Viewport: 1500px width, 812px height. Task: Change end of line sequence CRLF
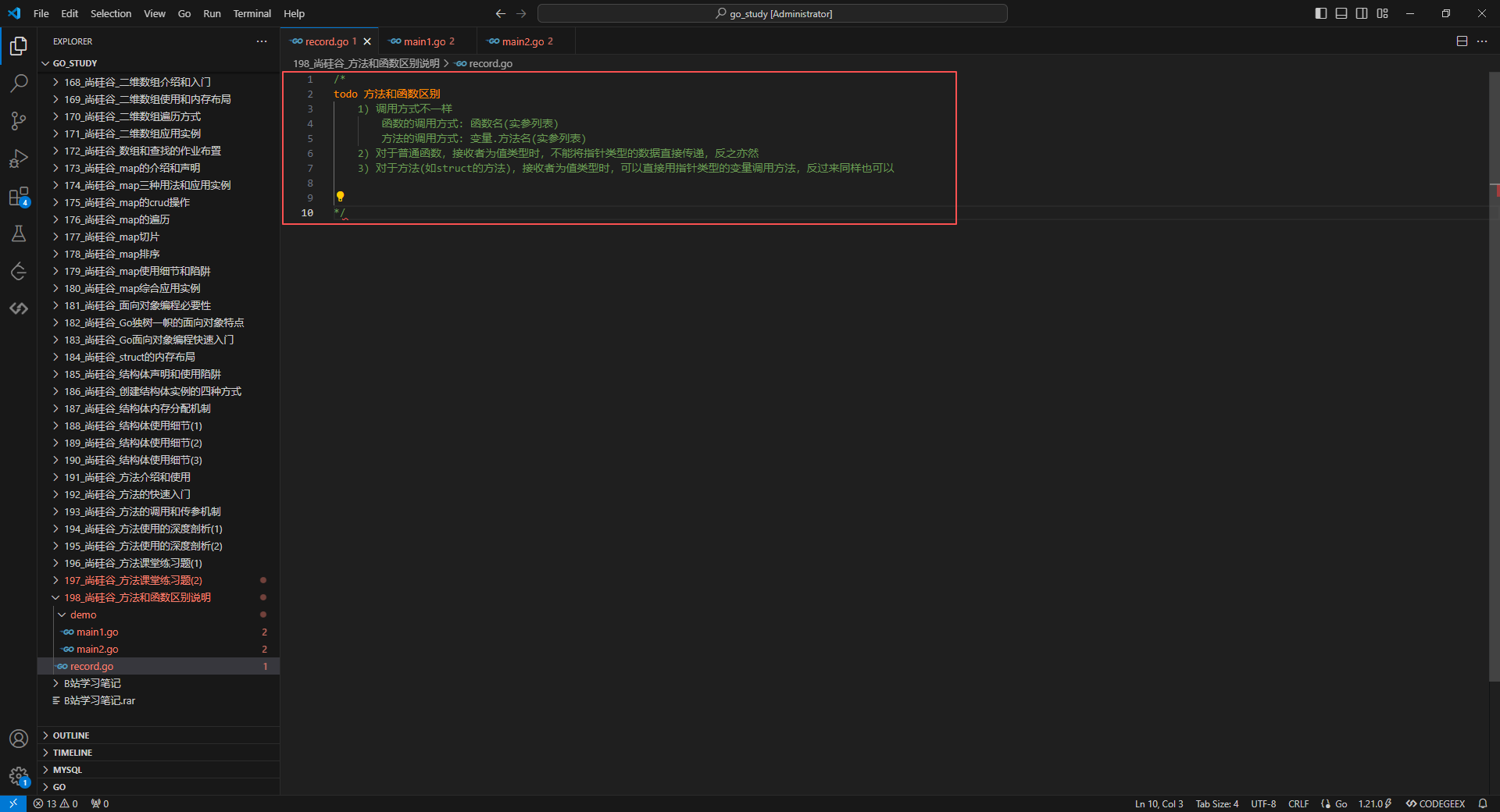(1298, 803)
